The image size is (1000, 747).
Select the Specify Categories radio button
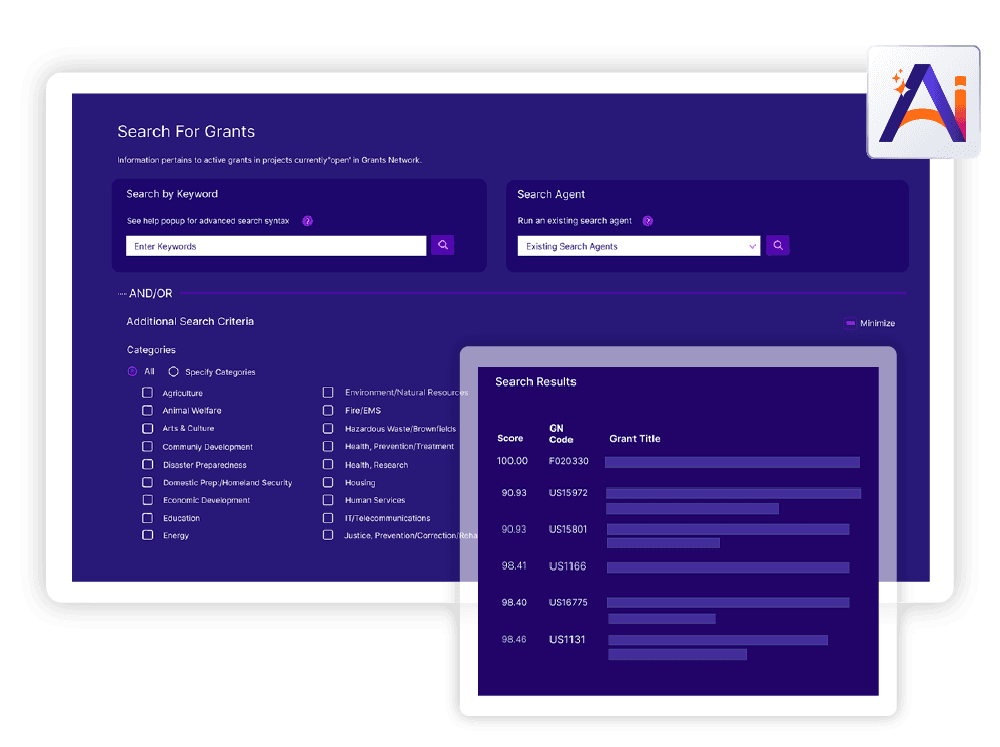(x=173, y=372)
